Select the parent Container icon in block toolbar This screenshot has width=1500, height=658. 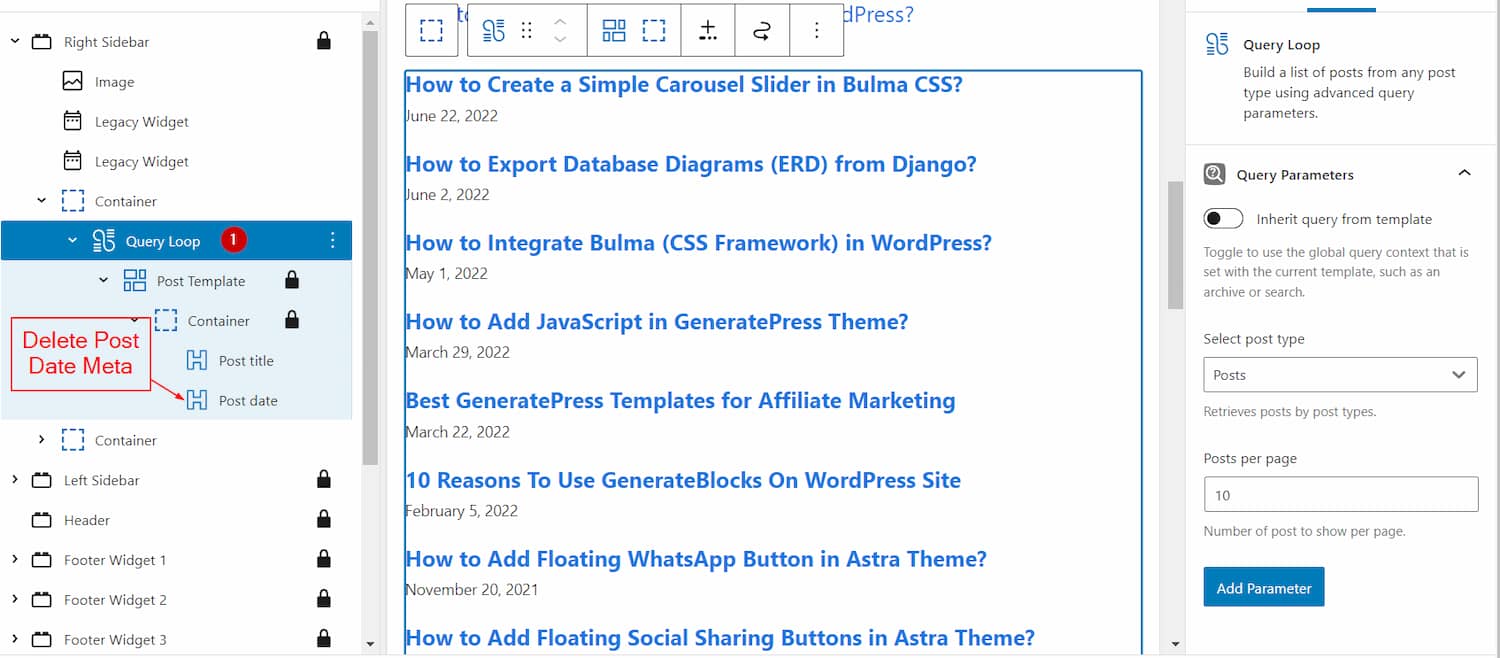tap(431, 30)
